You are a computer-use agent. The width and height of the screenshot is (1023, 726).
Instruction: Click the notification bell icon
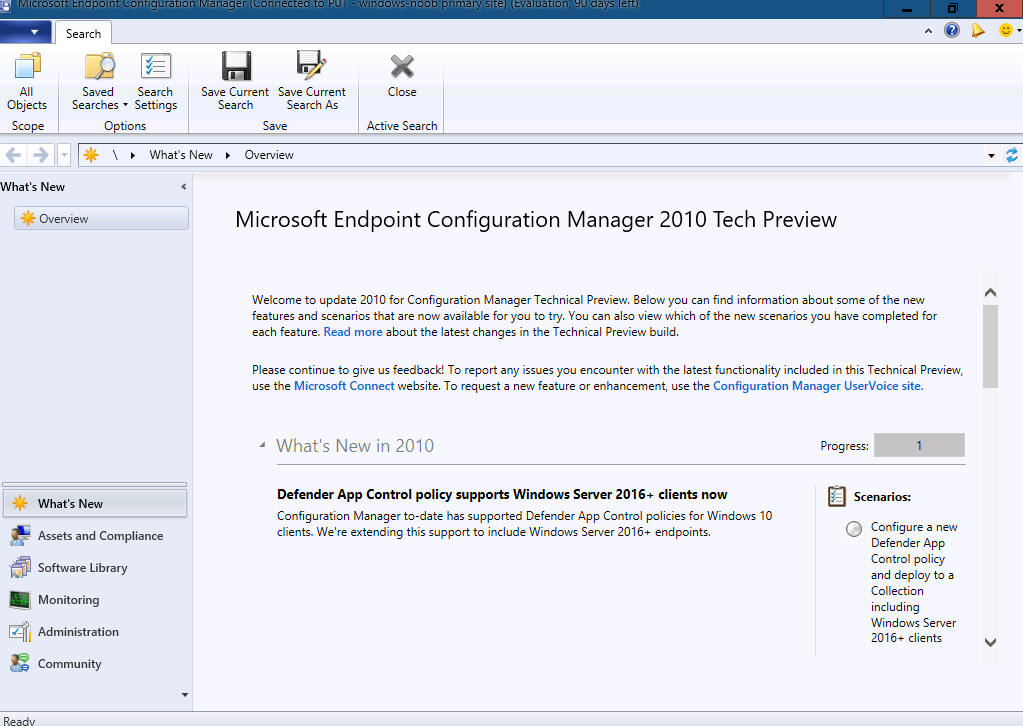(x=978, y=30)
